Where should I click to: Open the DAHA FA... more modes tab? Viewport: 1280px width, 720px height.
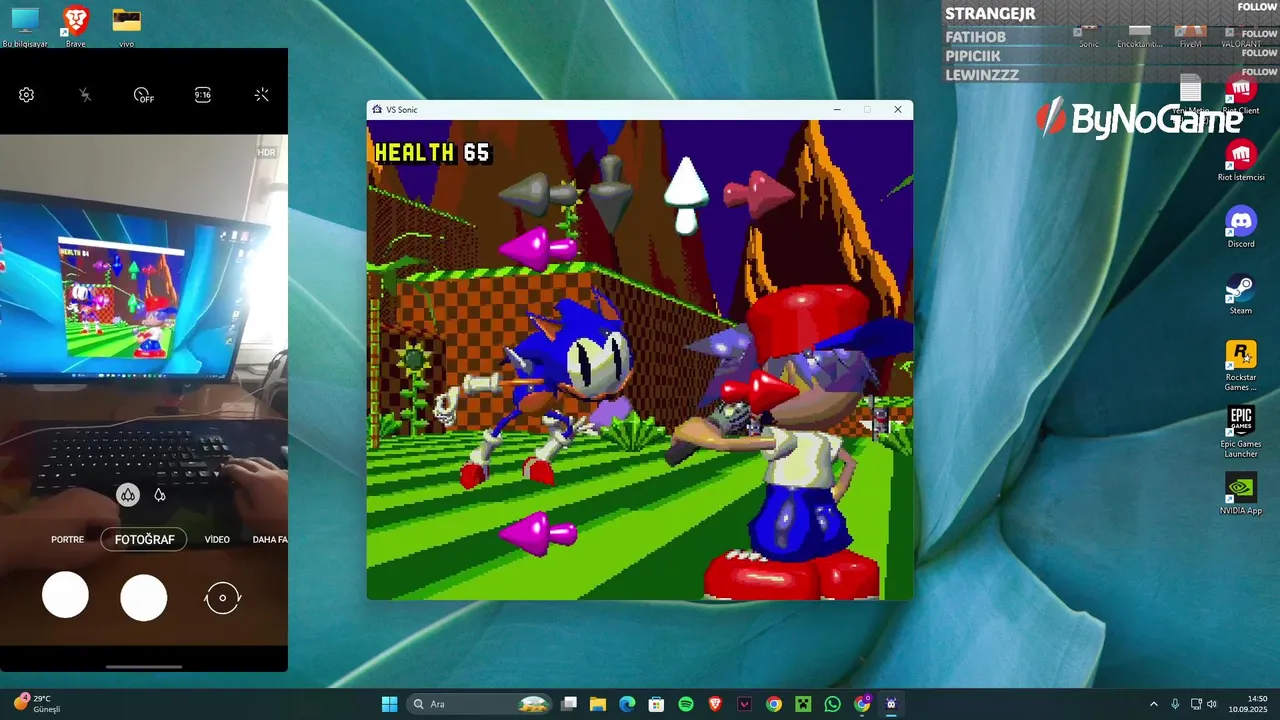pyautogui.click(x=270, y=540)
